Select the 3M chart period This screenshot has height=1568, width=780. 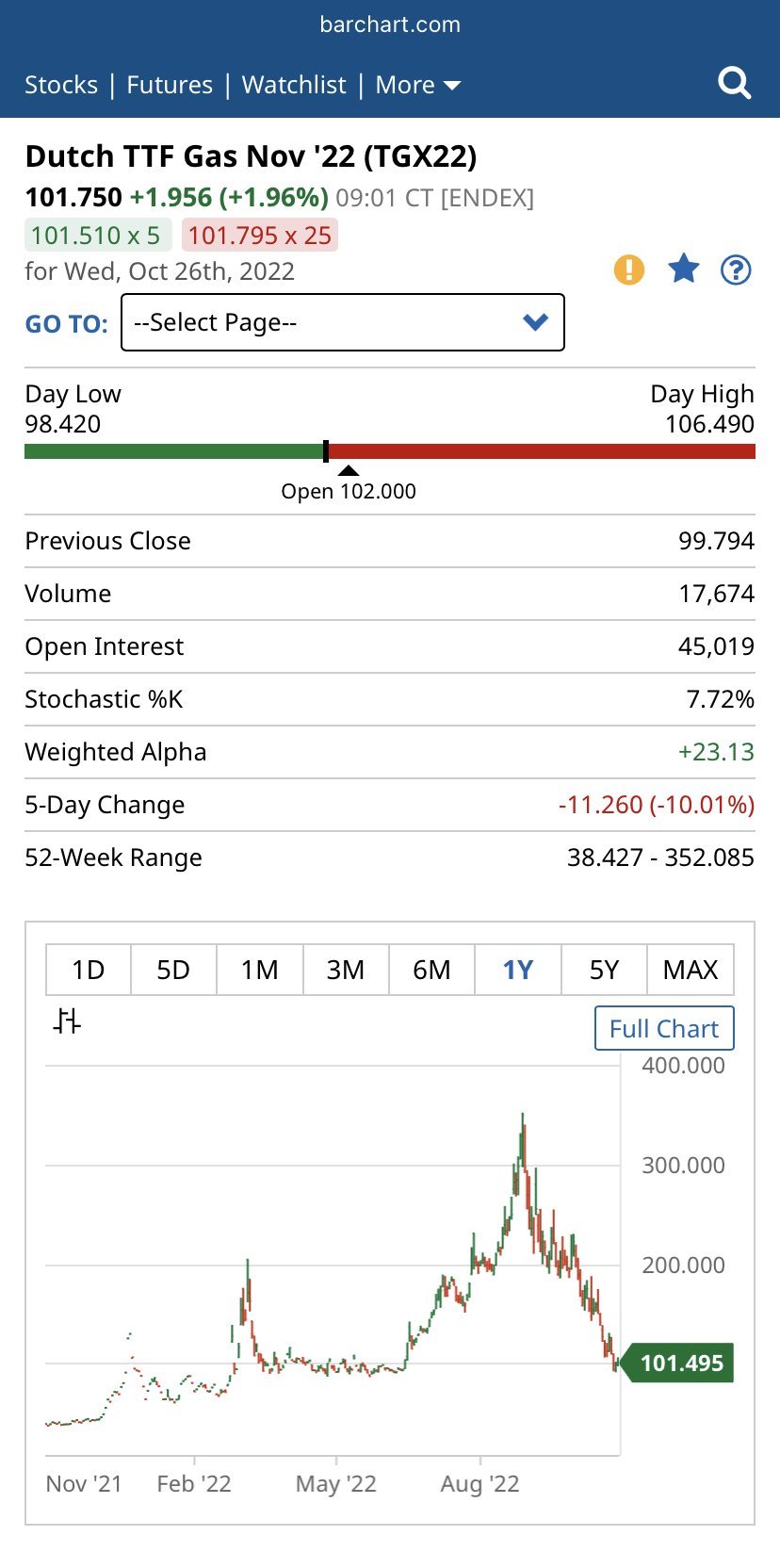[346, 970]
